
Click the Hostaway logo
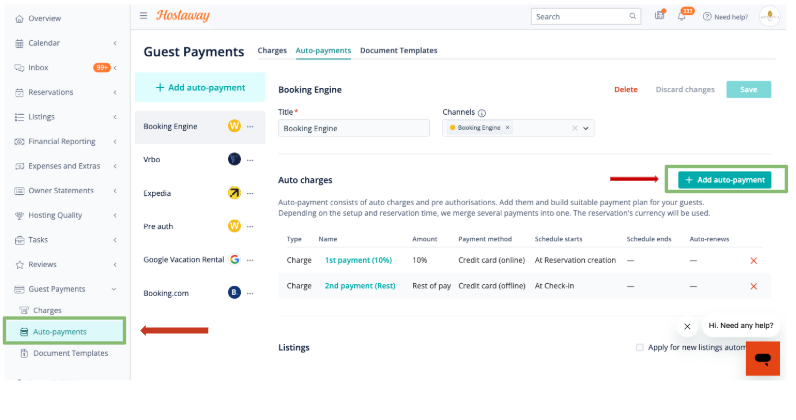point(183,16)
